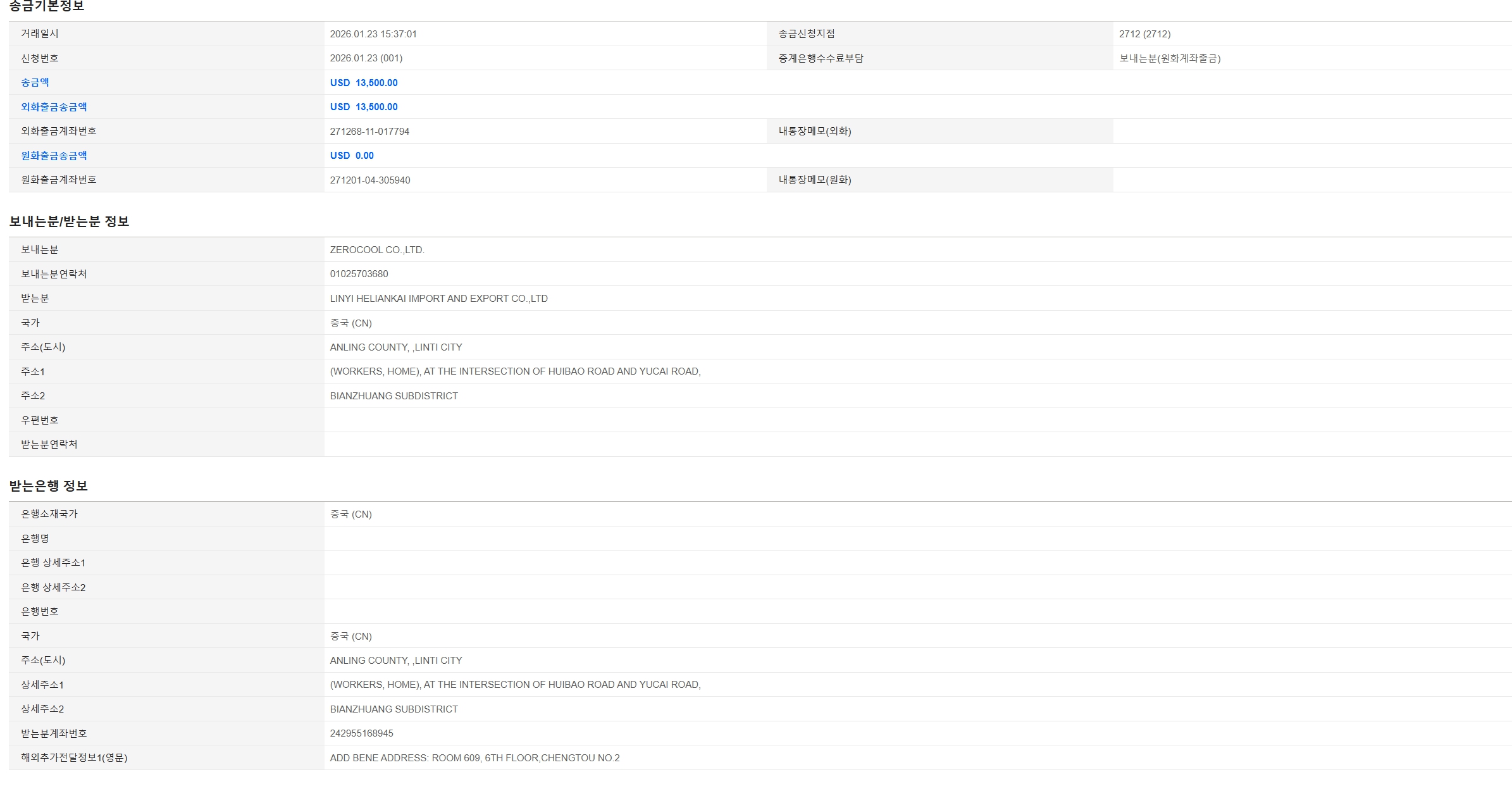Image resolution: width=1512 pixels, height=791 pixels.
Task: Click the 보내는분/받는분 정보 heading
Action: (x=69, y=221)
